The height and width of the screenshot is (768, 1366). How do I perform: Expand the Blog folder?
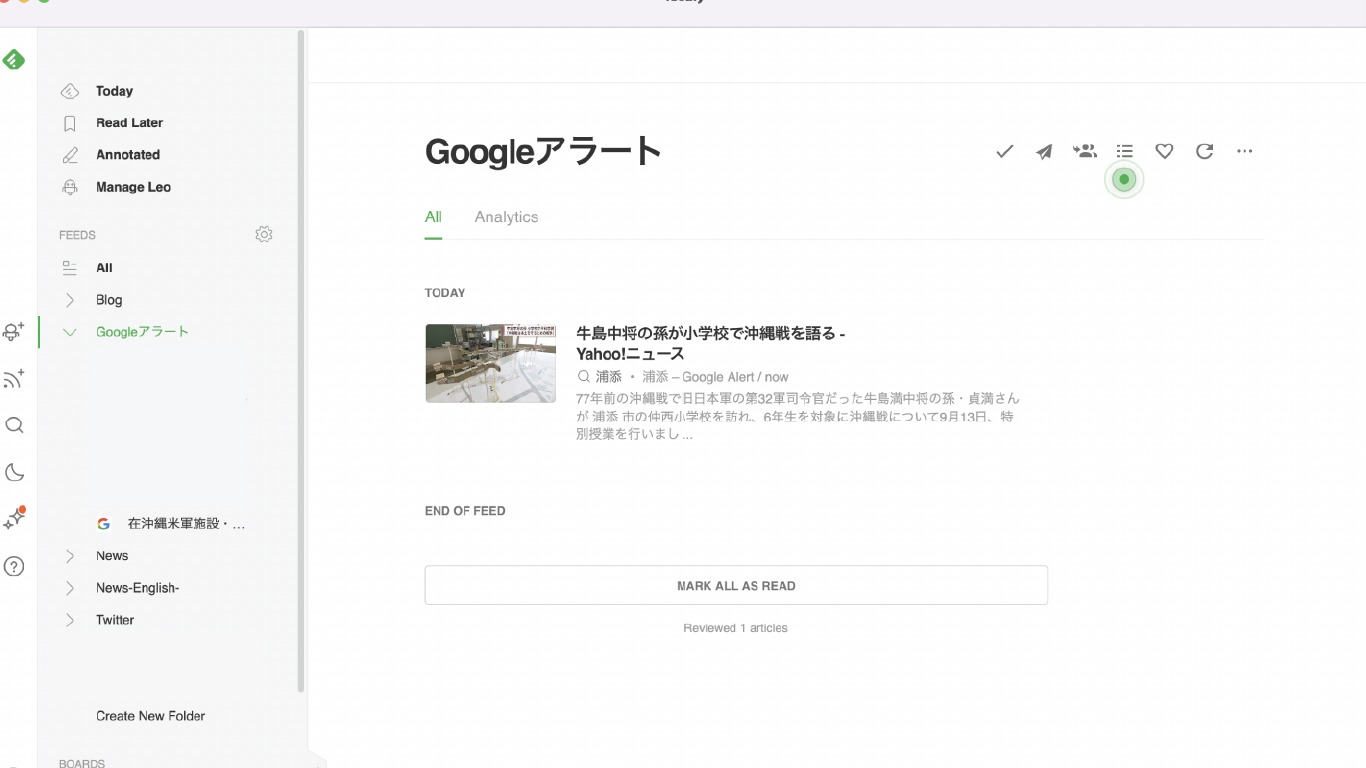[70, 300]
